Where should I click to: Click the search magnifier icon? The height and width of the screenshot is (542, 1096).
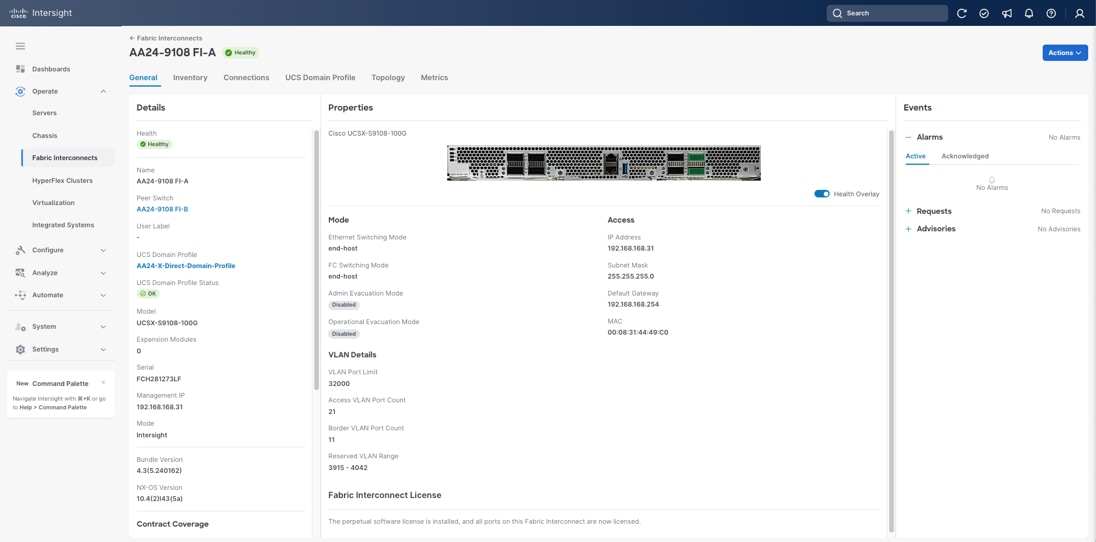[837, 13]
